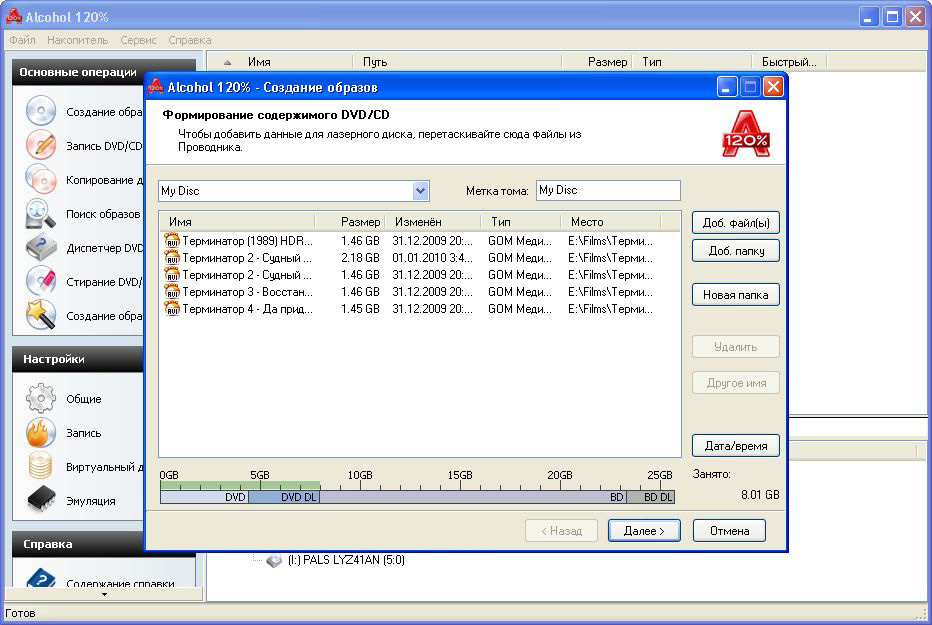Click the Эмуляция label in sidebar
This screenshot has height=625, width=932.
click(90, 501)
